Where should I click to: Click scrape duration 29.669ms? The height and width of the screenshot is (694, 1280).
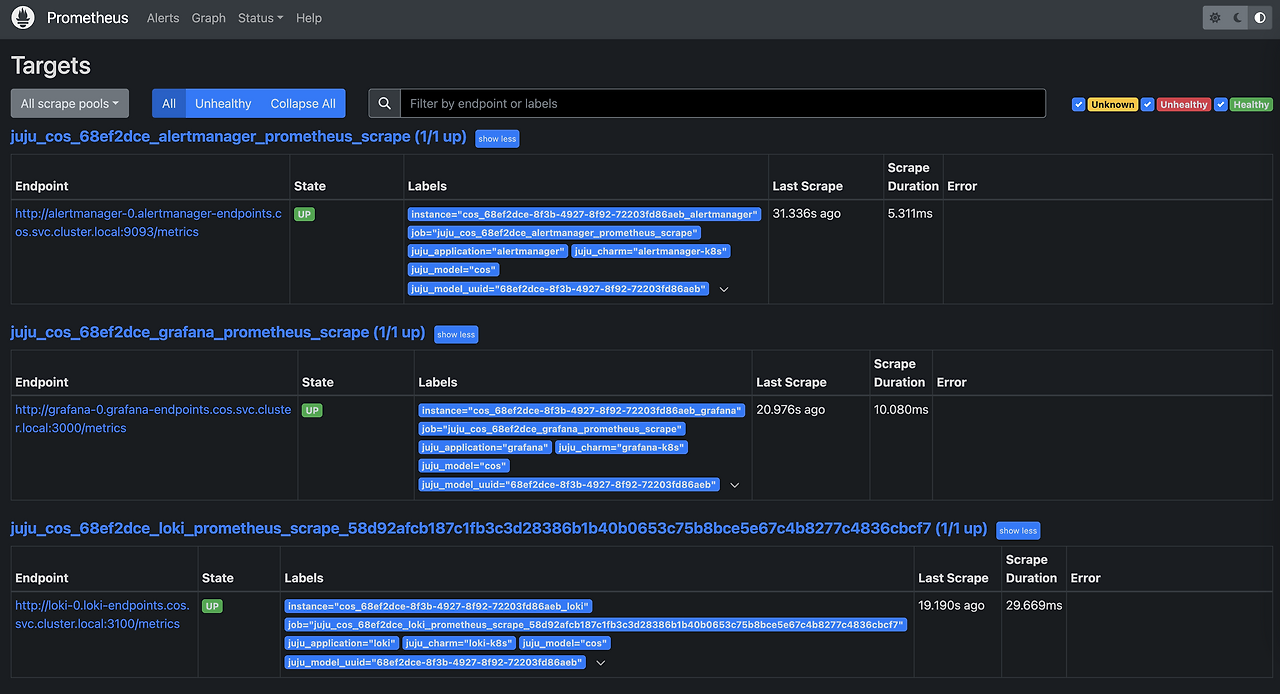[x=1034, y=606]
